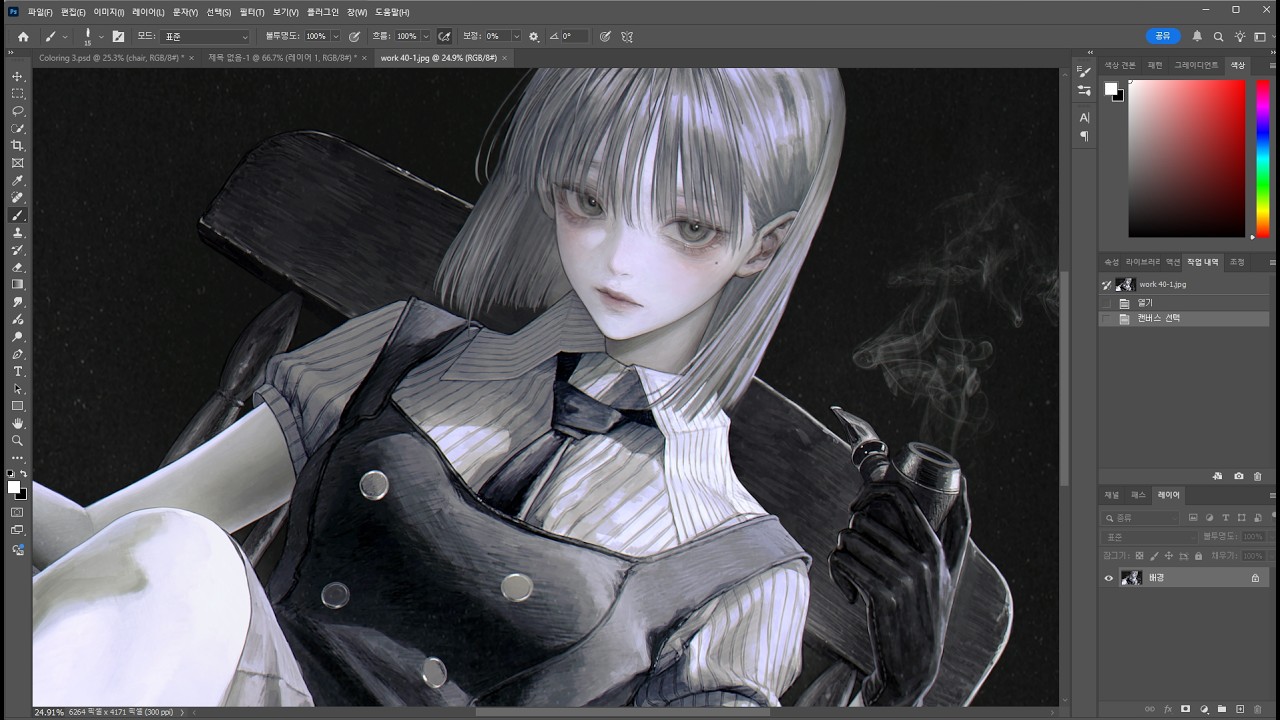Viewport: 1280px width, 720px height.
Task: Select the Eraser tool
Action: coord(17,267)
